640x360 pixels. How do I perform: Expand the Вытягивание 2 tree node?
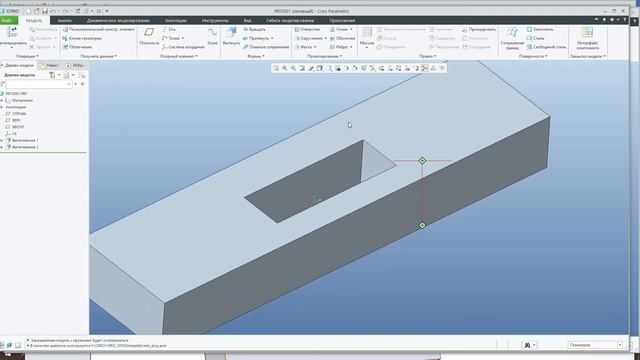coord(2,147)
